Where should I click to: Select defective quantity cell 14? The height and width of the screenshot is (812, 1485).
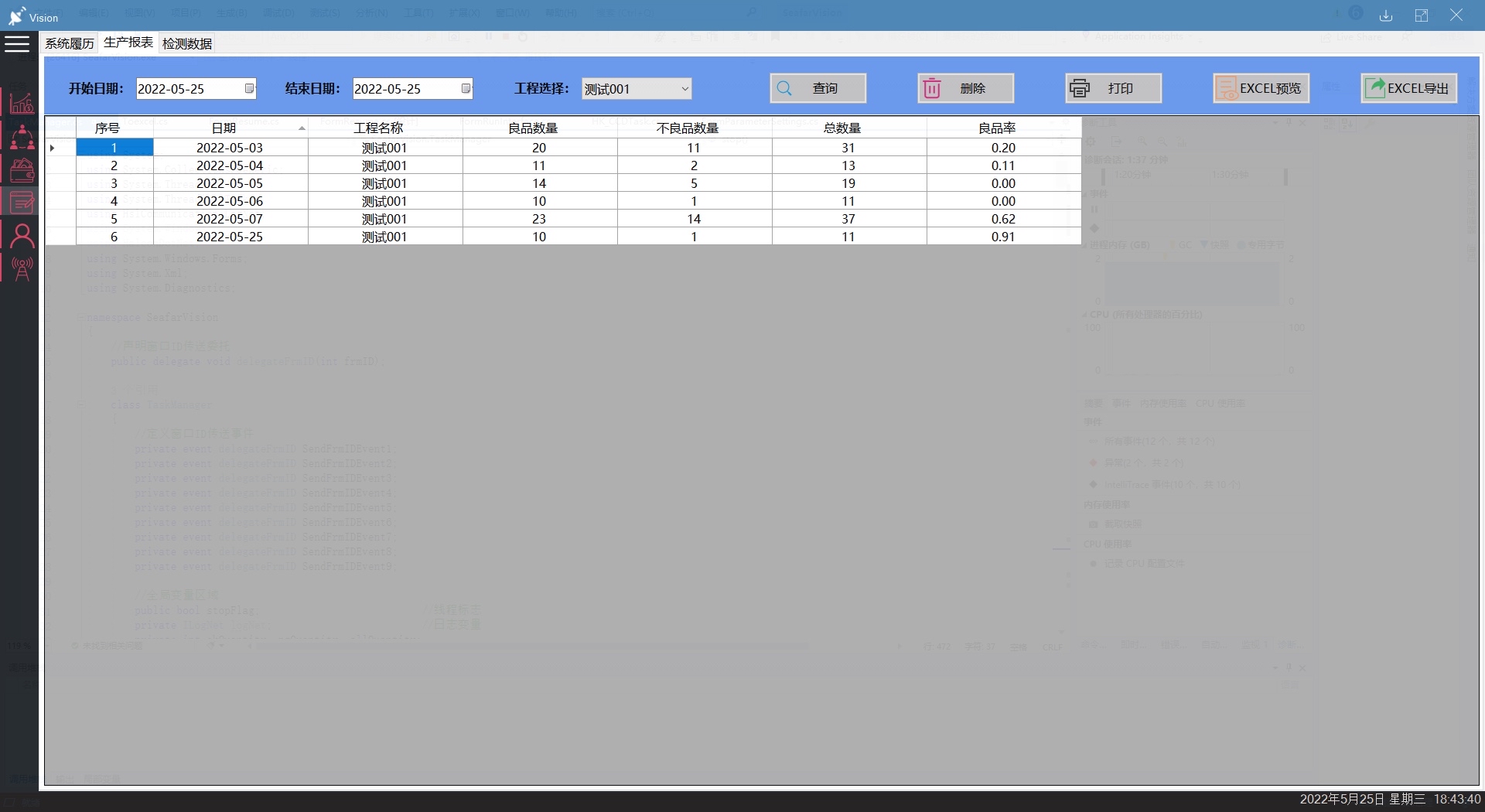pyautogui.click(x=694, y=219)
